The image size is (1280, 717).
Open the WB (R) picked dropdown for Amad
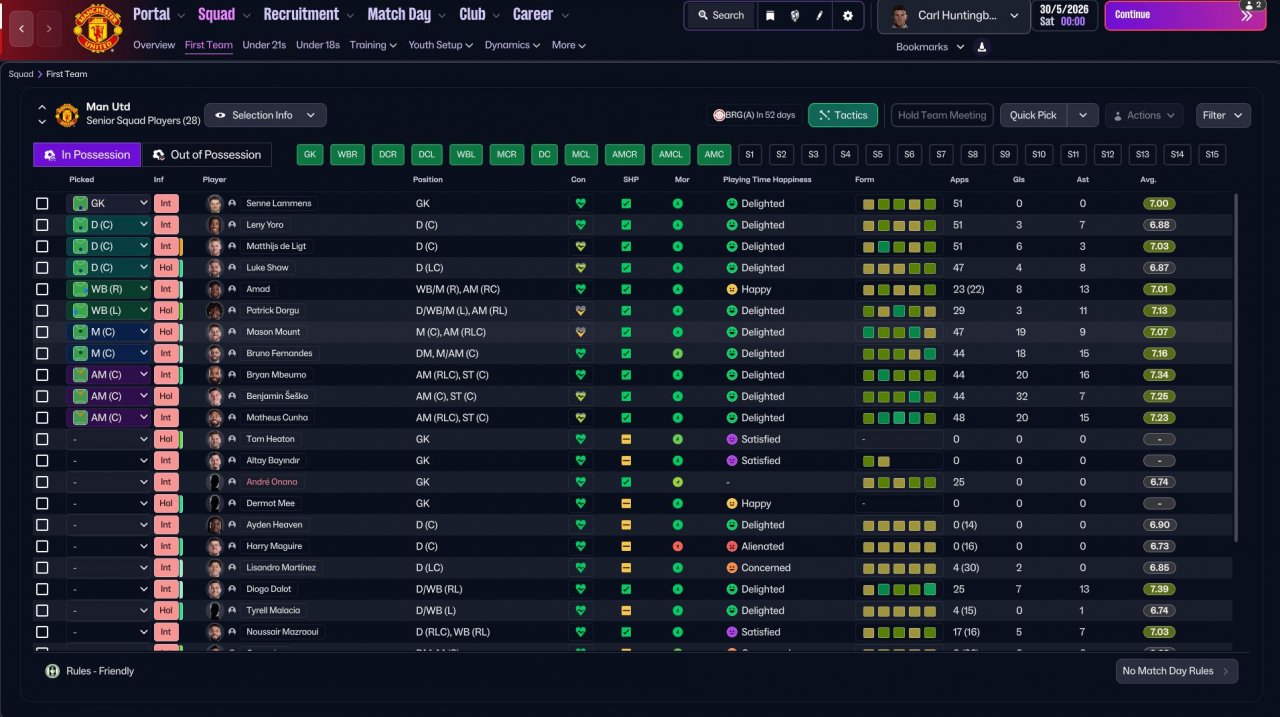click(109, 289)
